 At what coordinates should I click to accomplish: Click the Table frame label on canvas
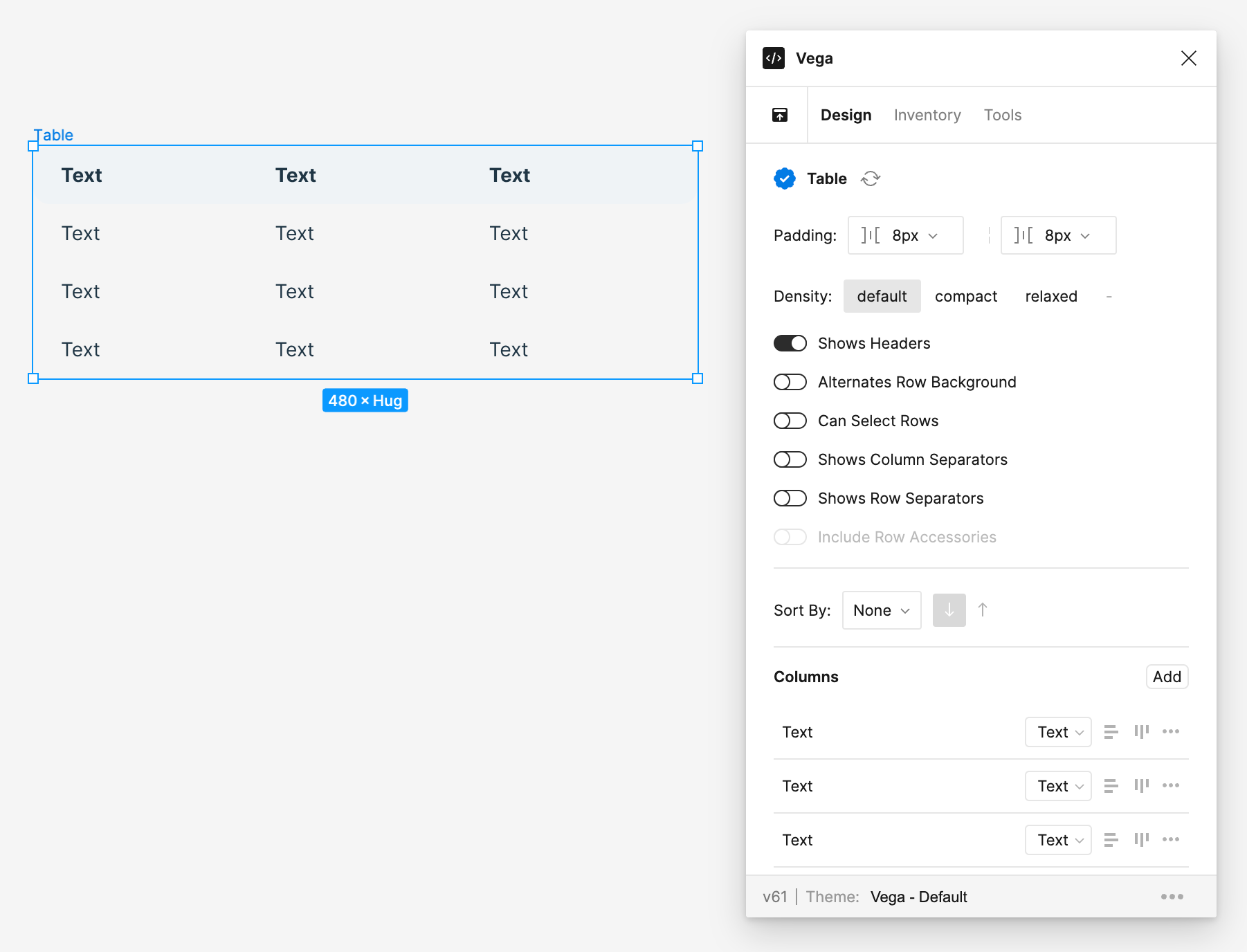54,135
